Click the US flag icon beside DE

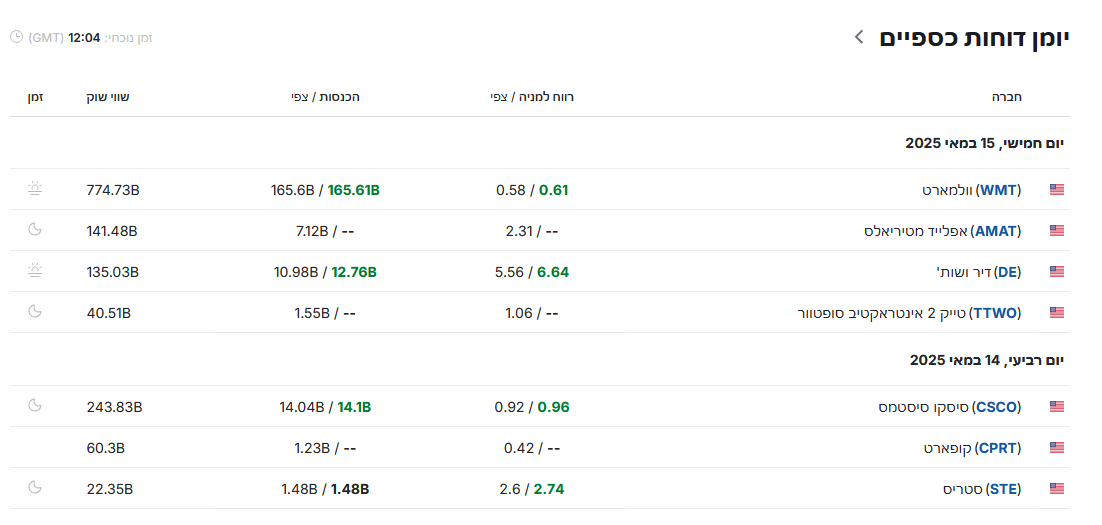[x=1056, y=271]
